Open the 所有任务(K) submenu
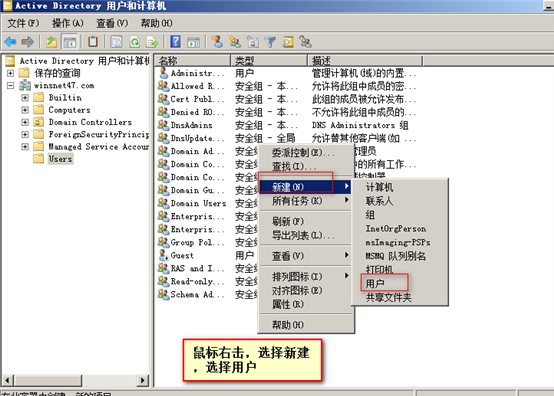Screen dimensions: 554x396 [x=306, y=201]
